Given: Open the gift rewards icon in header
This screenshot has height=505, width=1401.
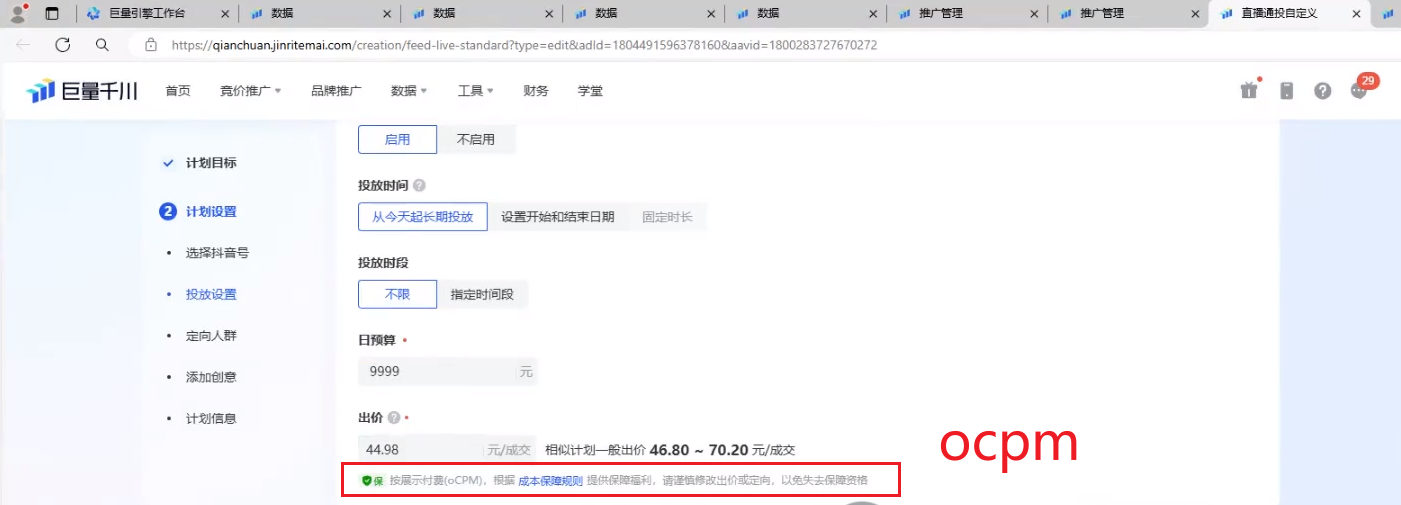Looking at the screenshot, I should click(x=1249, y=90).
